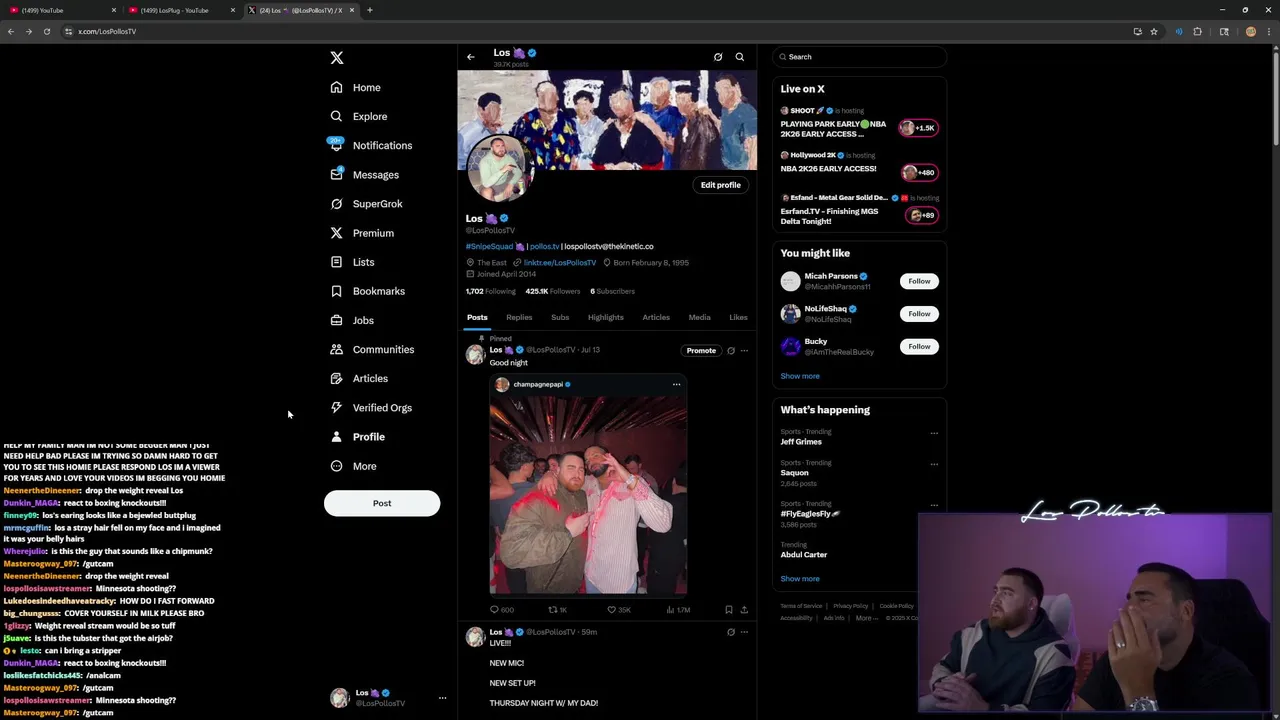
Task: Open the 425.1K Followers list
Action: click(x=552, y=291)
